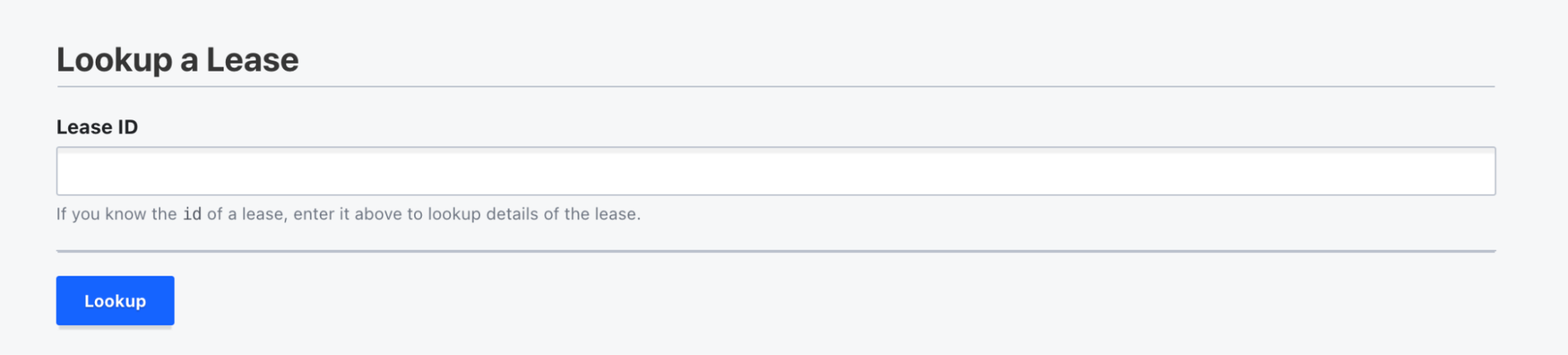The height and width of the screenshot is (355, 1568).
Task: Click "If you know" starting the hint
Action: pyautogui.click(x=100, y=214)
